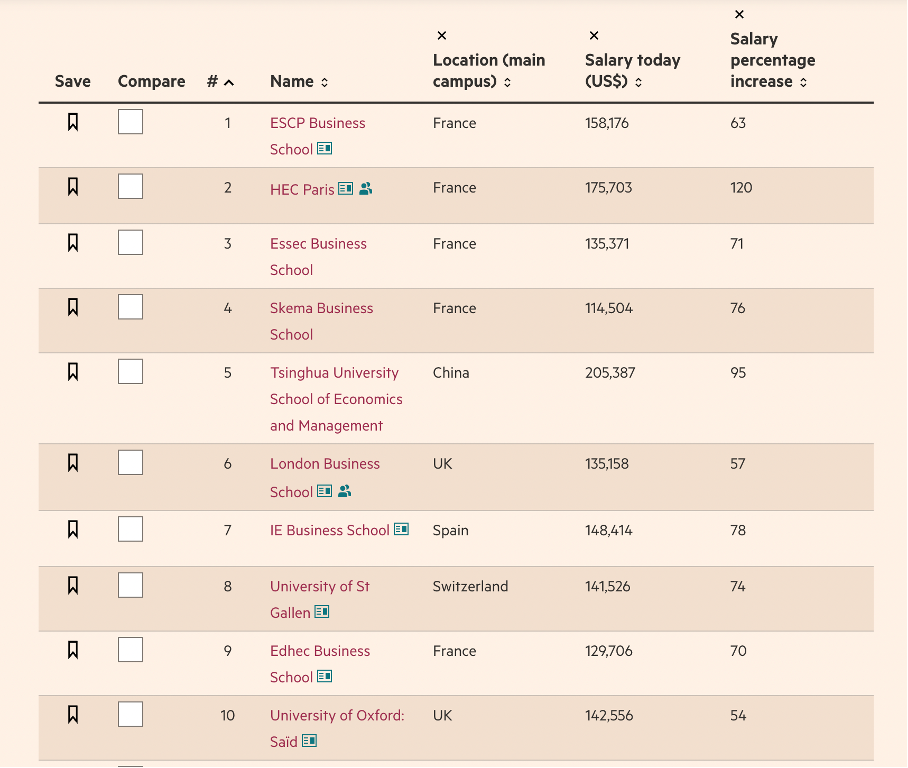Screen dimensions: 908x768
Task: Click people icon beside London Business School
Action: 345,491
